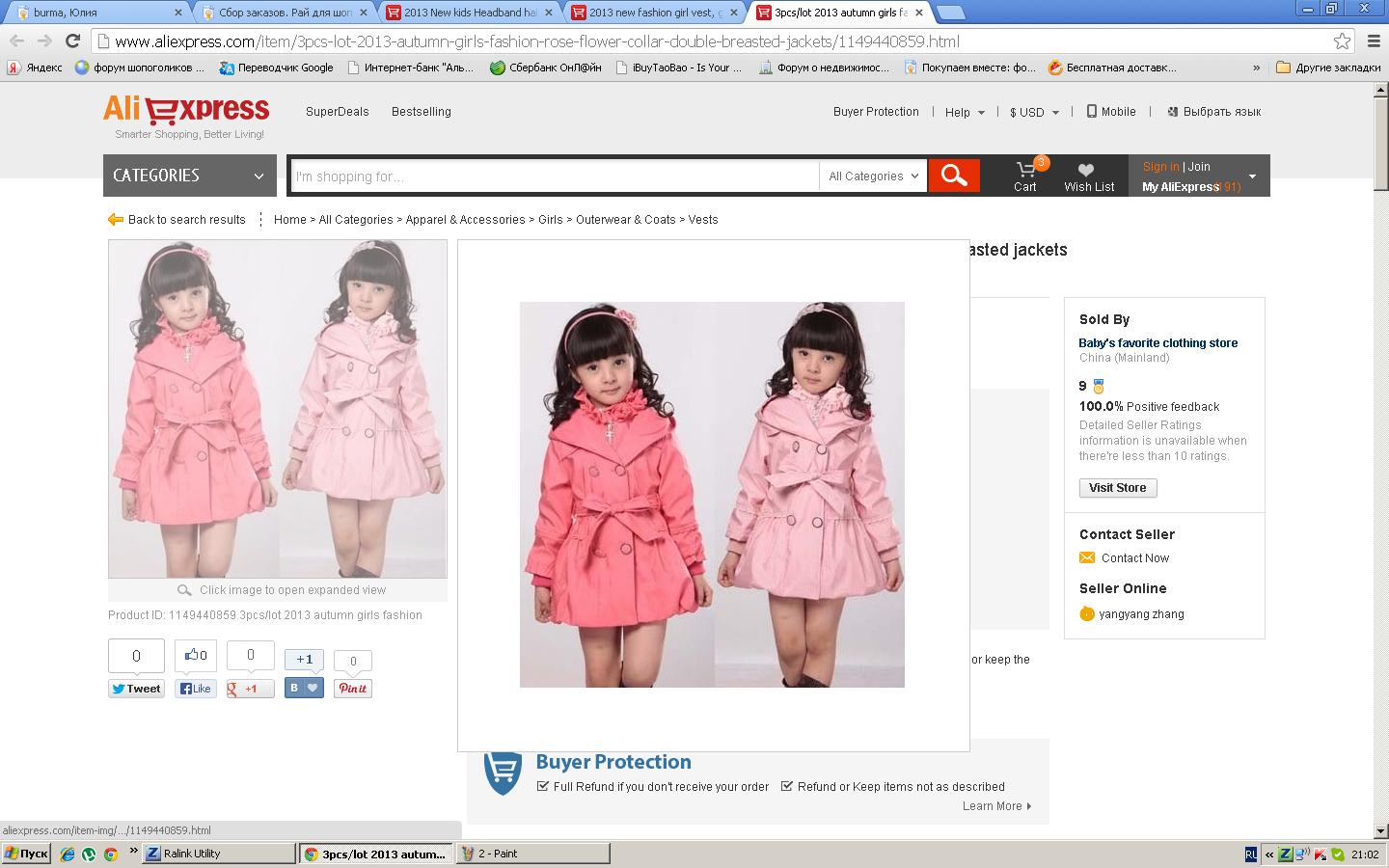The width and height of the screenshot is (1389, 868).
Task: Open Chrome from the quick launch bar
Action: pyautogui.click(x=111, y=854)
